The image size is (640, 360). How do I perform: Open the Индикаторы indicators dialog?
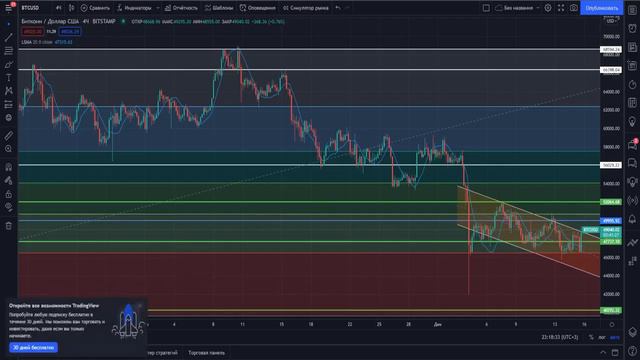(x=134, y=8)
